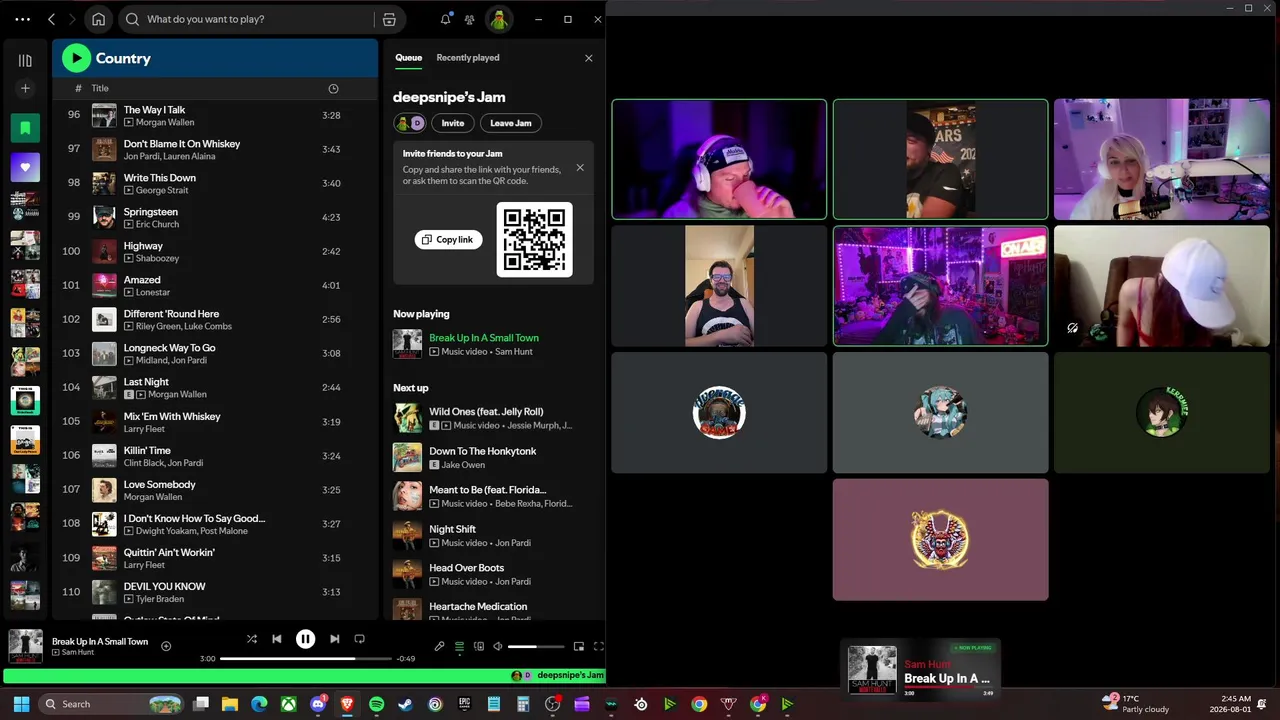Select track Springsteen by Eric Church
Viewport: 1280px width, 720px height.
[215, 217]
